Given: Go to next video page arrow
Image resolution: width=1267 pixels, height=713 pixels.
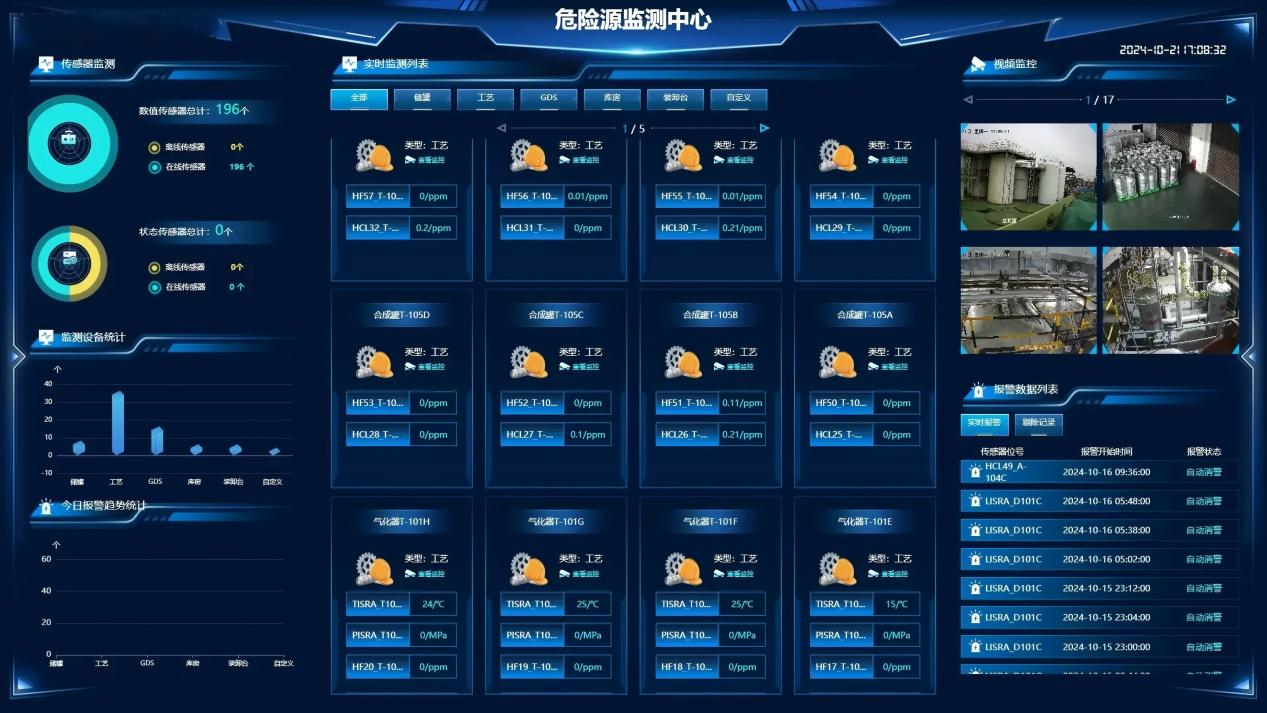Looking at the screenshot, I should click(x=1231, y=100).
